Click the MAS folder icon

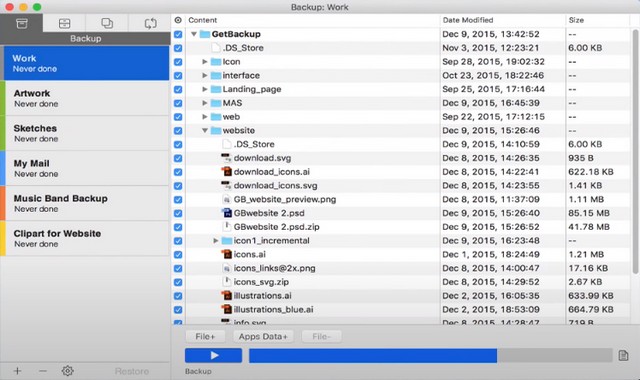[216, 103]
